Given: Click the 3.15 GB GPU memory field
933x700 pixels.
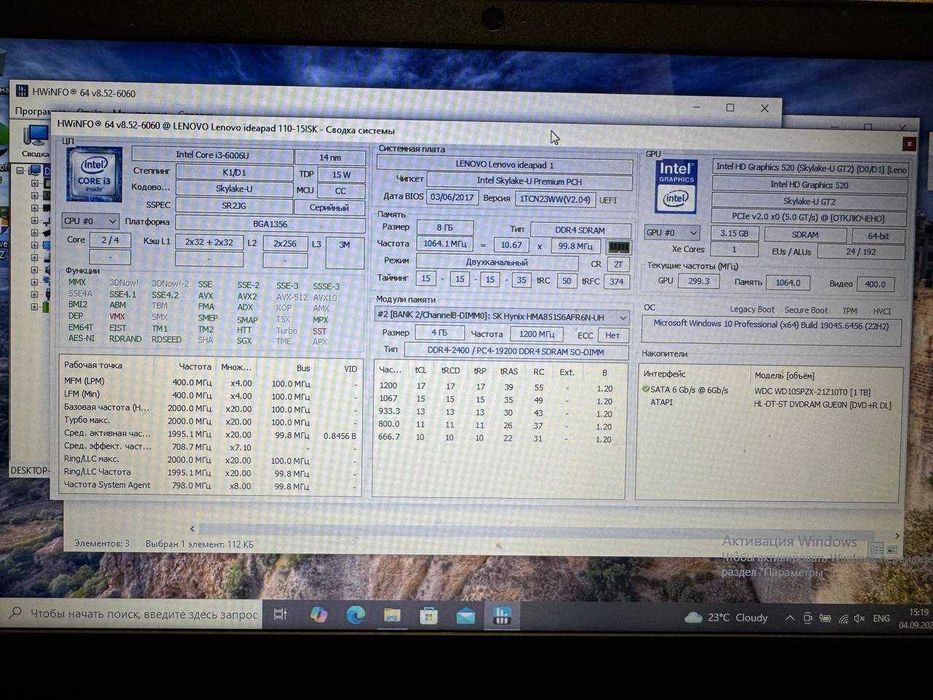Looking at the screenshot, I should point(734,233).
